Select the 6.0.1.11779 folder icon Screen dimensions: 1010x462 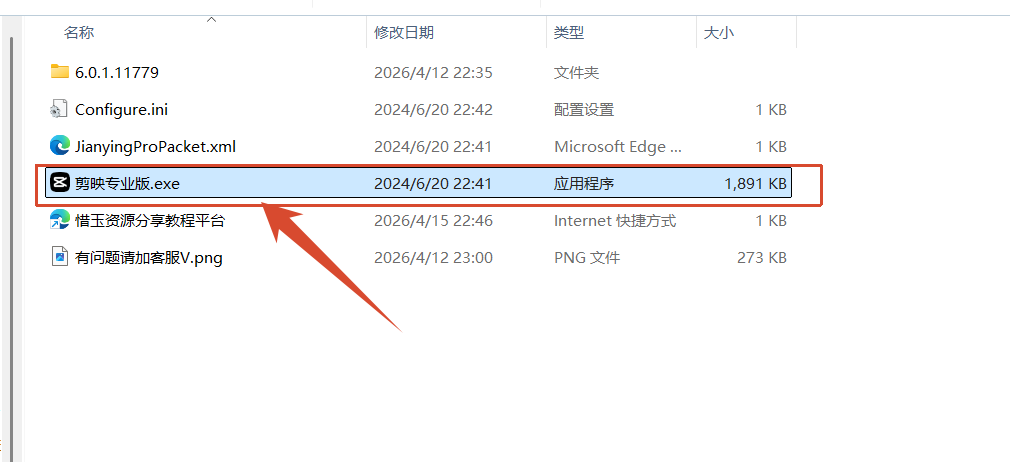pyautogui.click(x=60, y=72)
